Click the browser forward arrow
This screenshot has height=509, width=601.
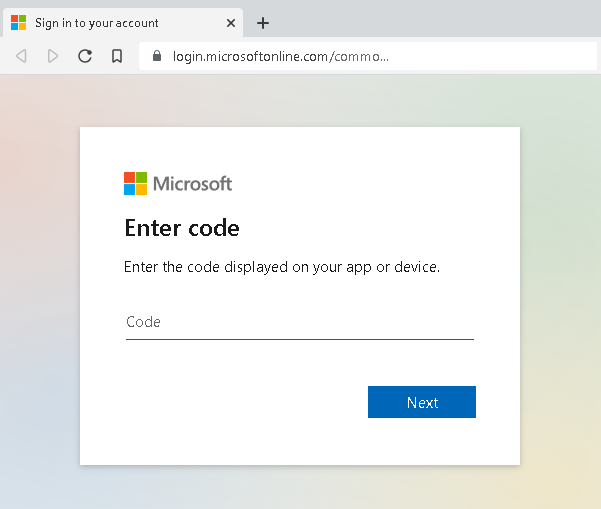pos(53,56)
